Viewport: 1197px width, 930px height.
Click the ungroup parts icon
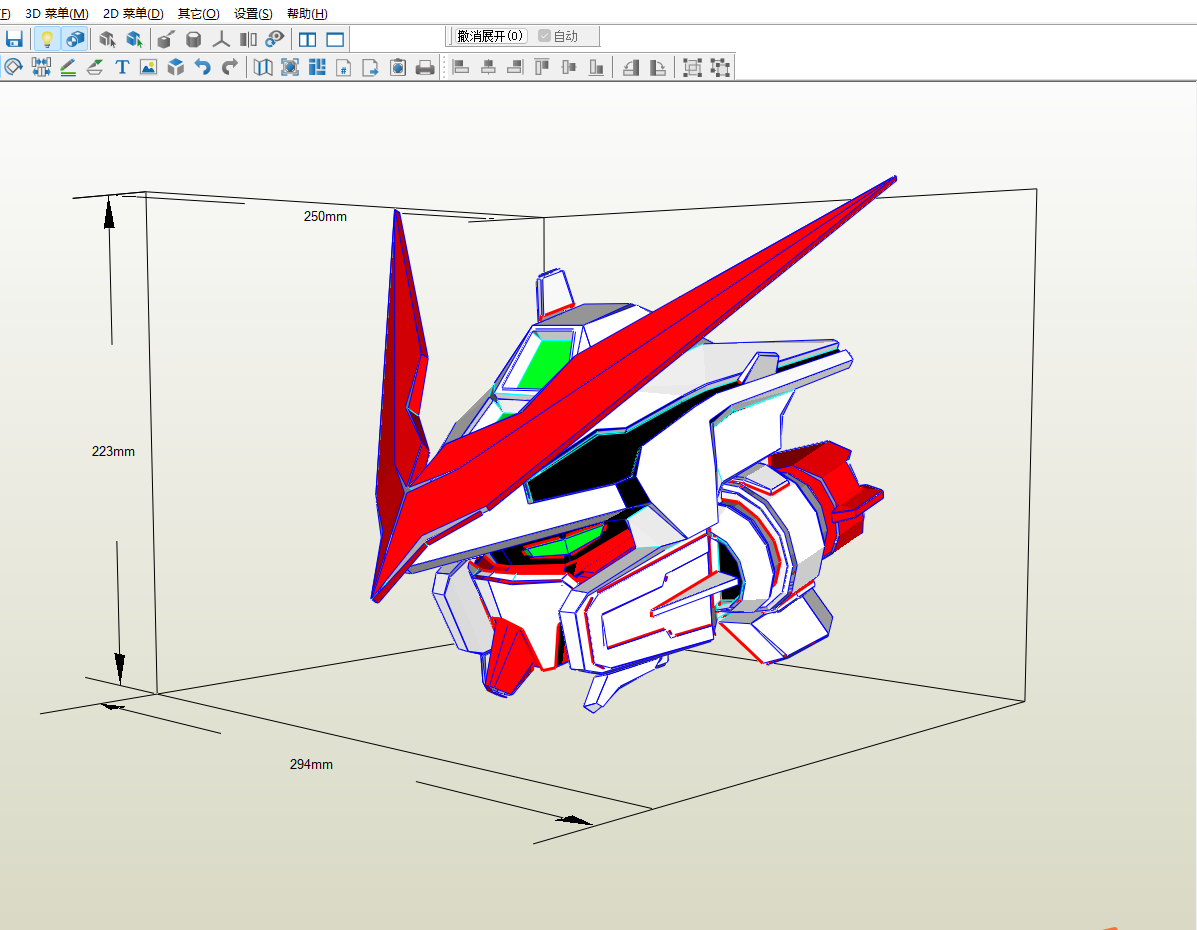pyautogui.click(x=720, y=67)
